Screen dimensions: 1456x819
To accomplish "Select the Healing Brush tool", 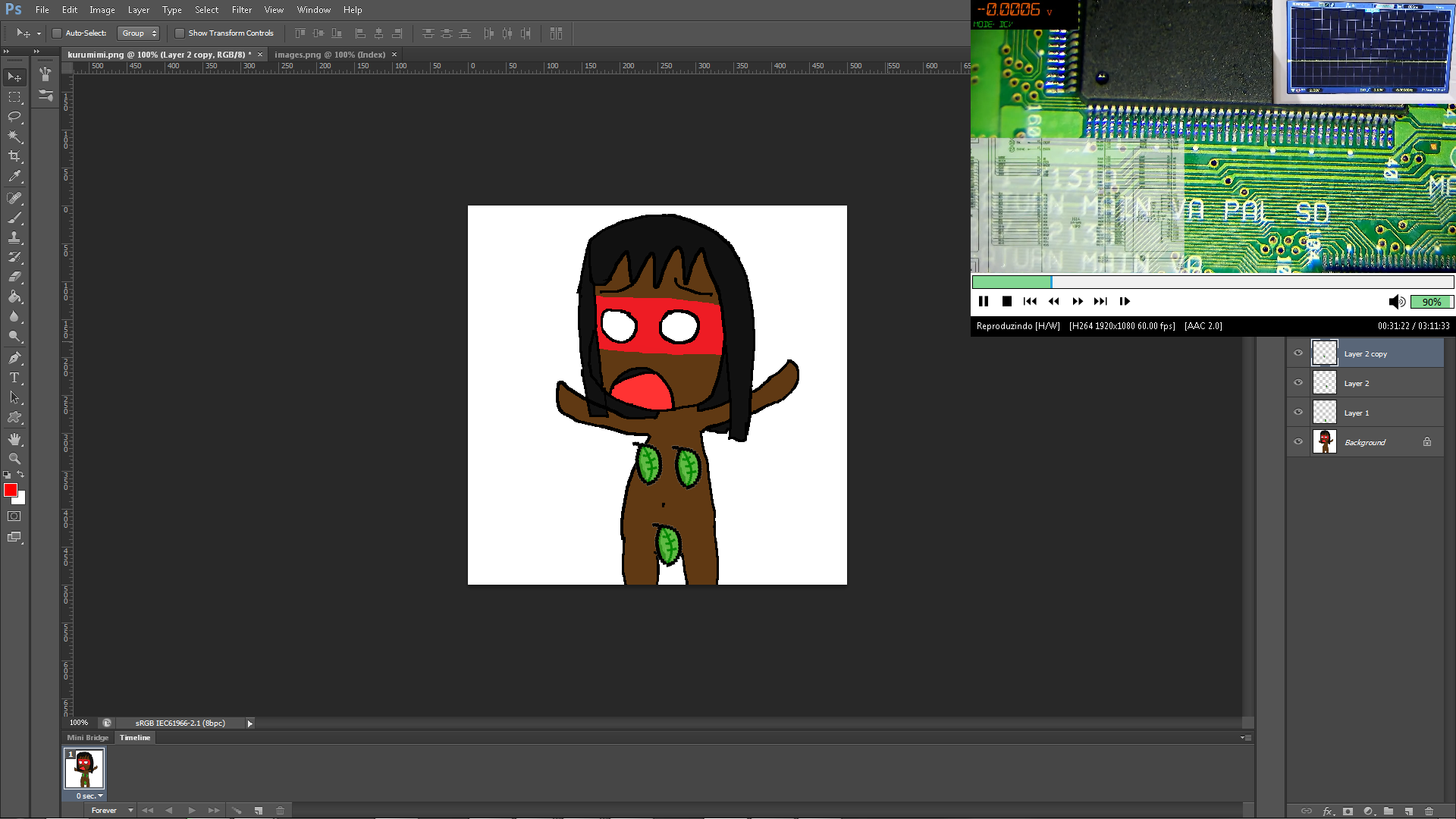I will click(x=14, y=198).
